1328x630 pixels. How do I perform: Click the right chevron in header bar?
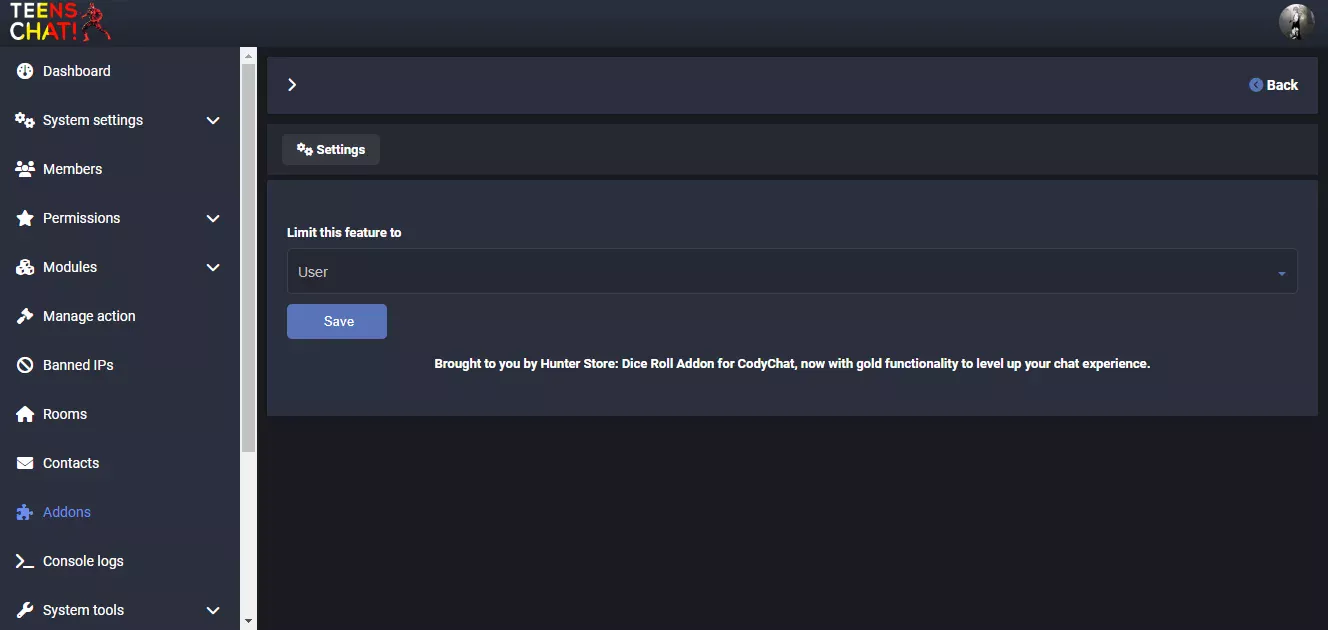(x=292, y=85)
